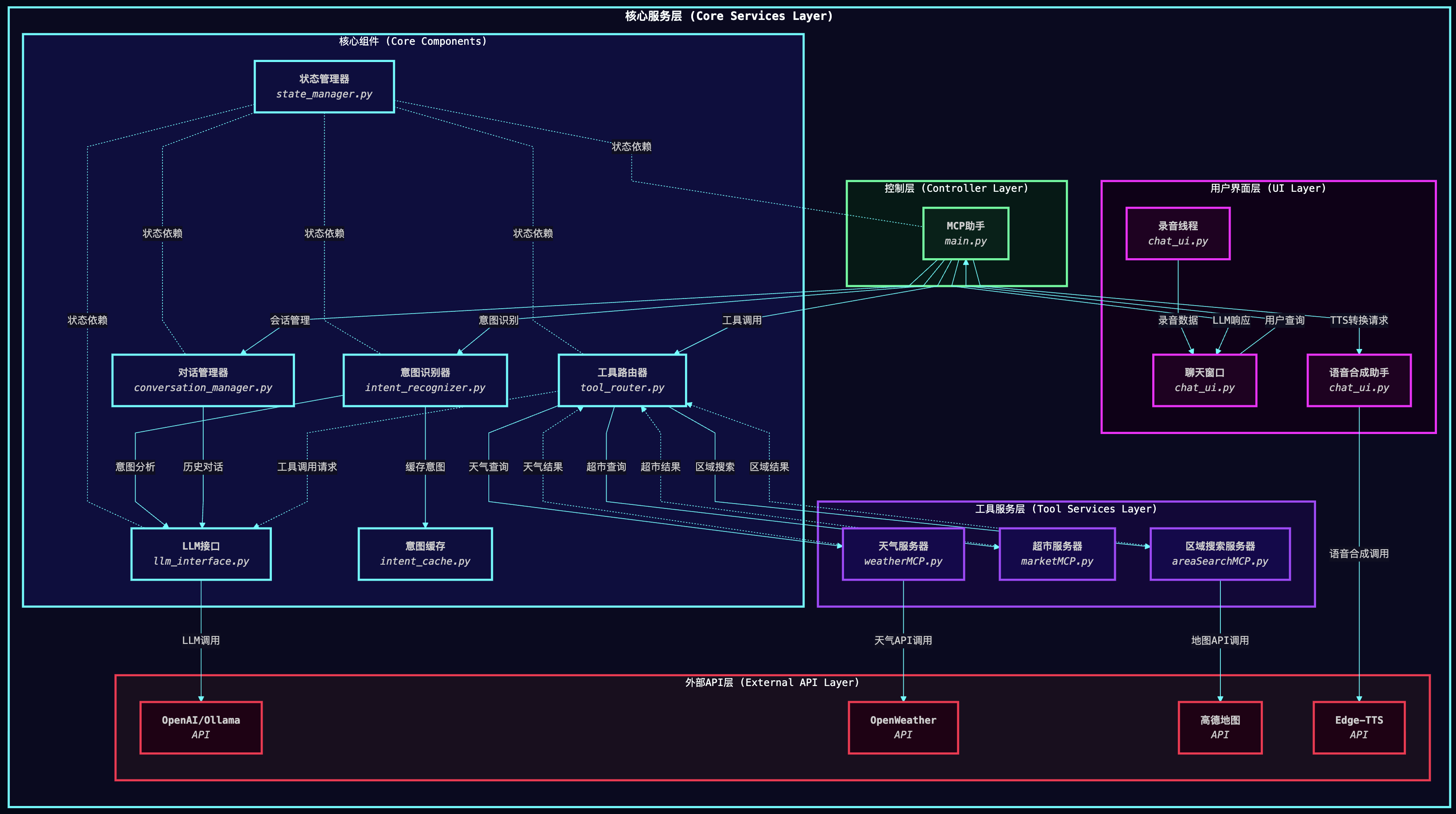Viewport: 1456px width, 814px height.
Task: Click the 意图识别 edge label
Action: 499,321
